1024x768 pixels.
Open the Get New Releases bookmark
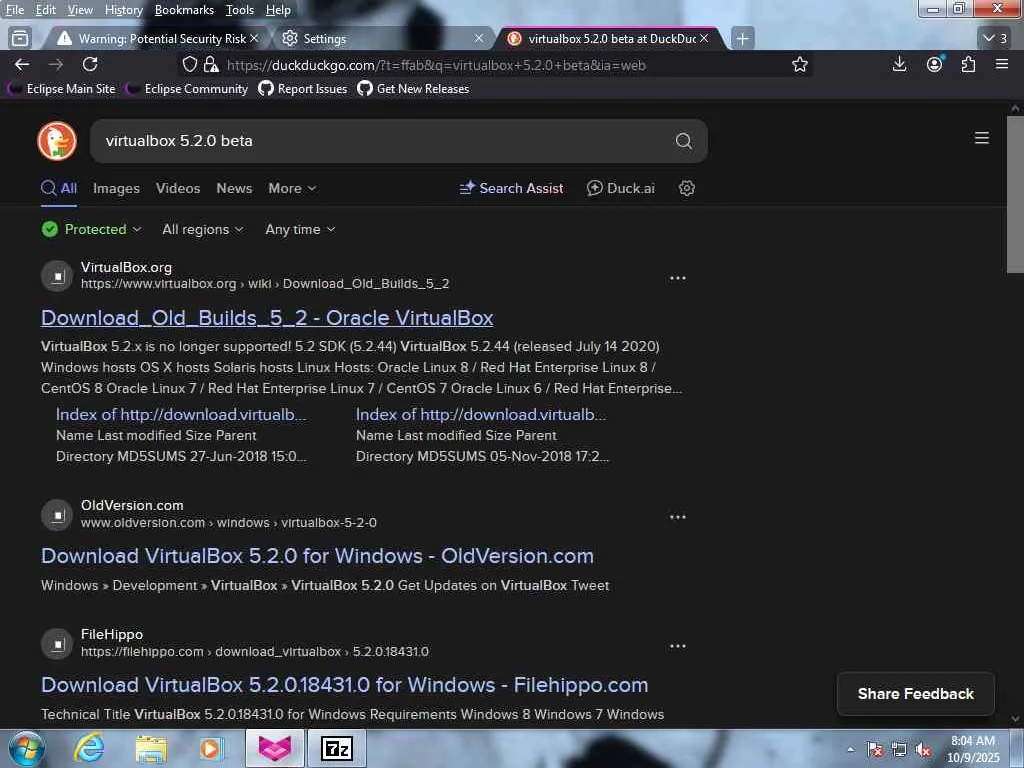(413, 89)
